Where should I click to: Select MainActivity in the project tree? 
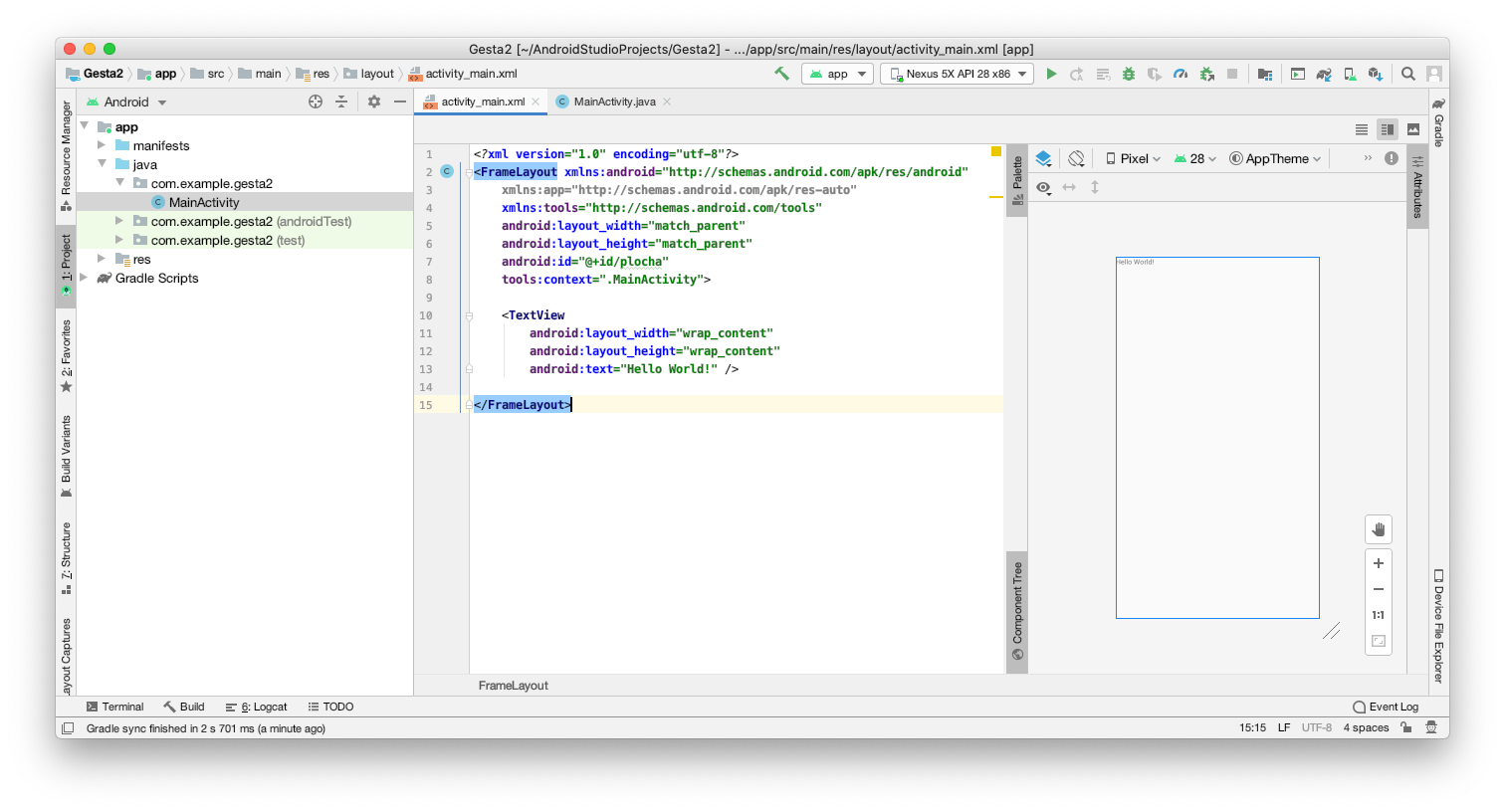tap(204, 202)
